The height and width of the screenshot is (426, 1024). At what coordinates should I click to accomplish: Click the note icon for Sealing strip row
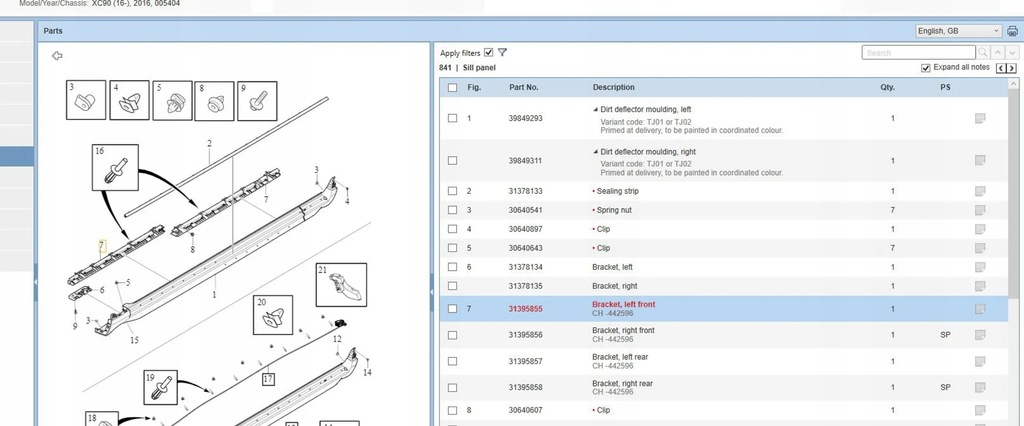980,191
